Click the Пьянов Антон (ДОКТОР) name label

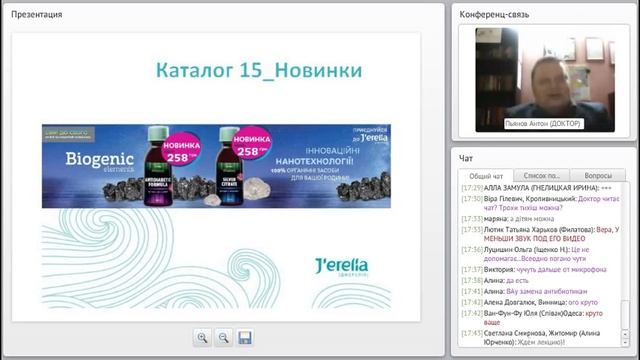[x=543, y=124]
